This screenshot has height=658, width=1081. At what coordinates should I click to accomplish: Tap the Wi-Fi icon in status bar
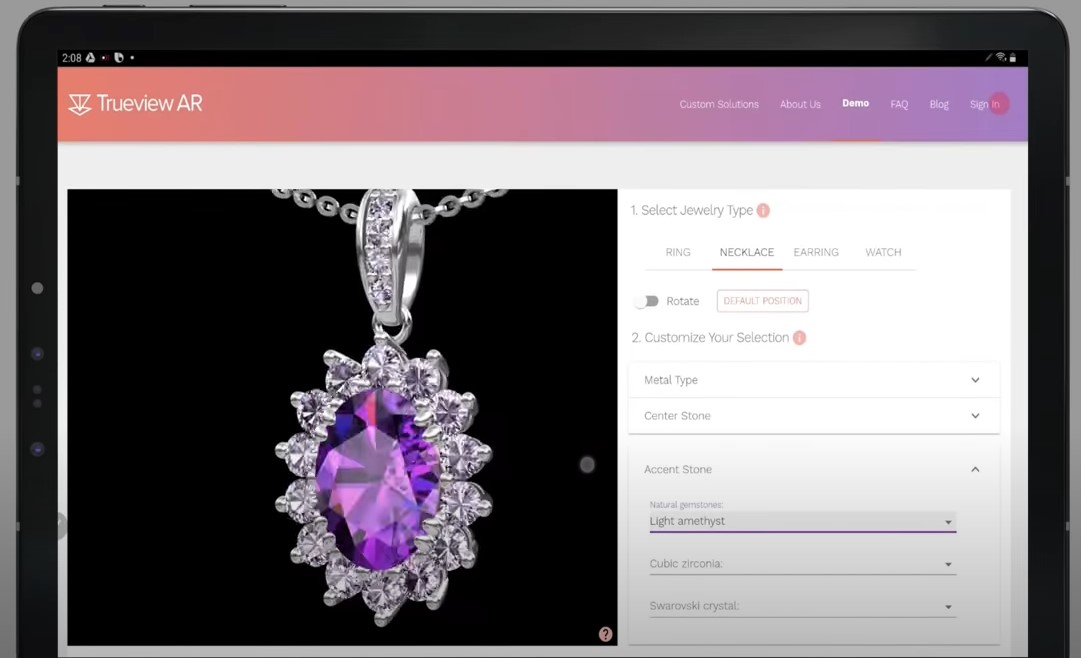(x=1000, y=58)
